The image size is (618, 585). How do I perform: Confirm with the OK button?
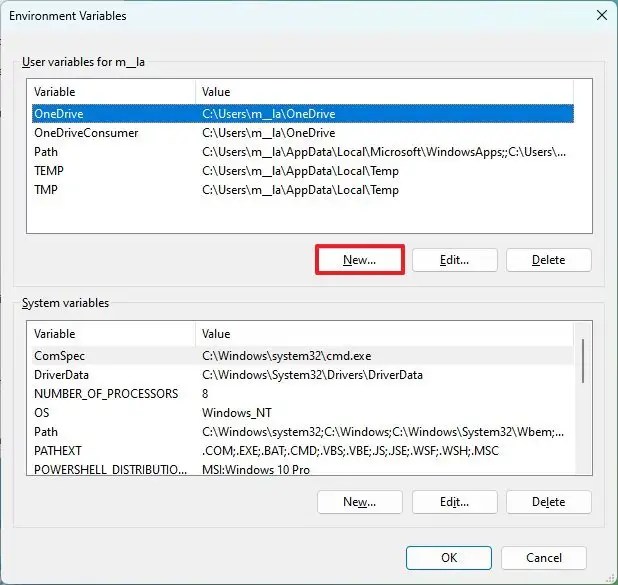449,558
